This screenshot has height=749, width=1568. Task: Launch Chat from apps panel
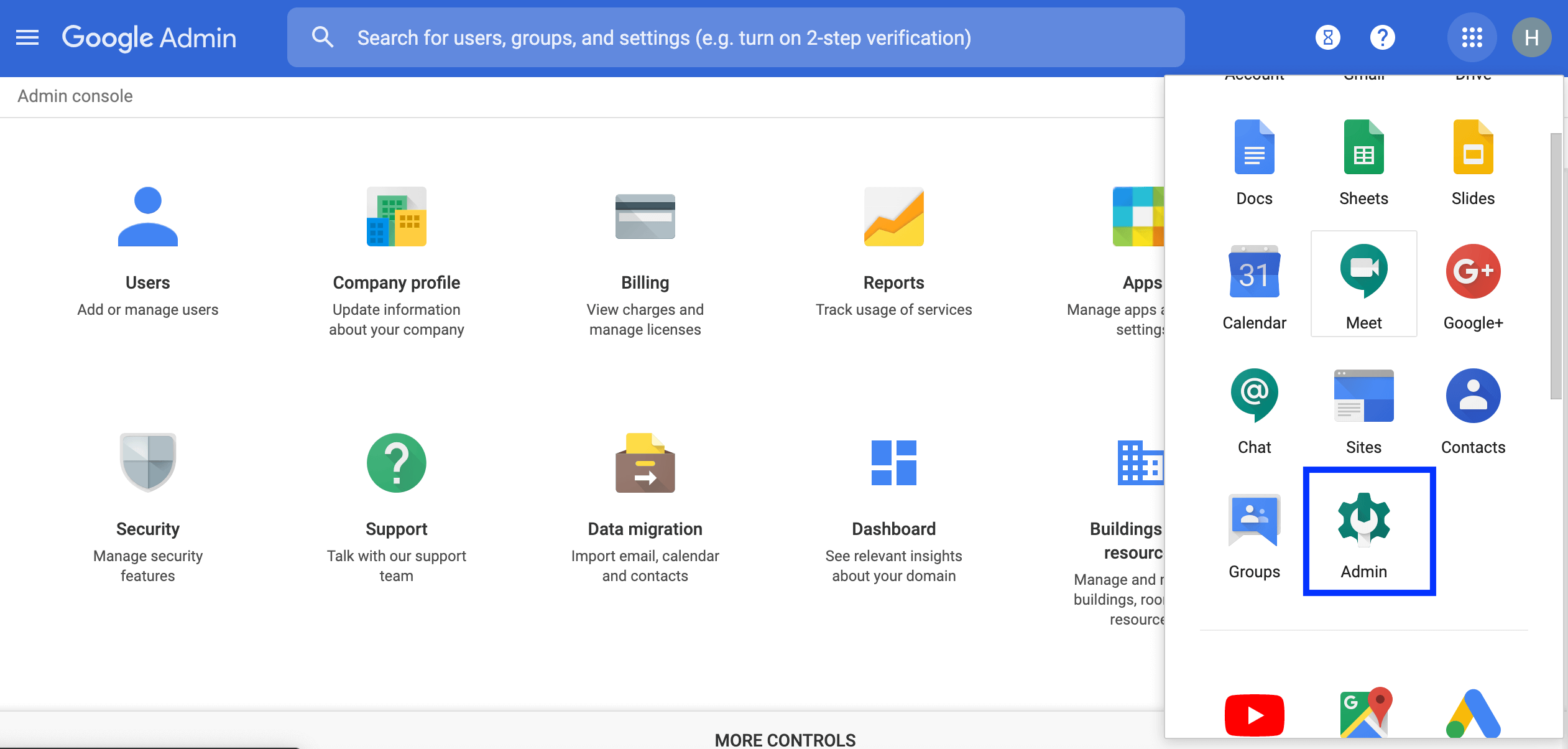1255,411
